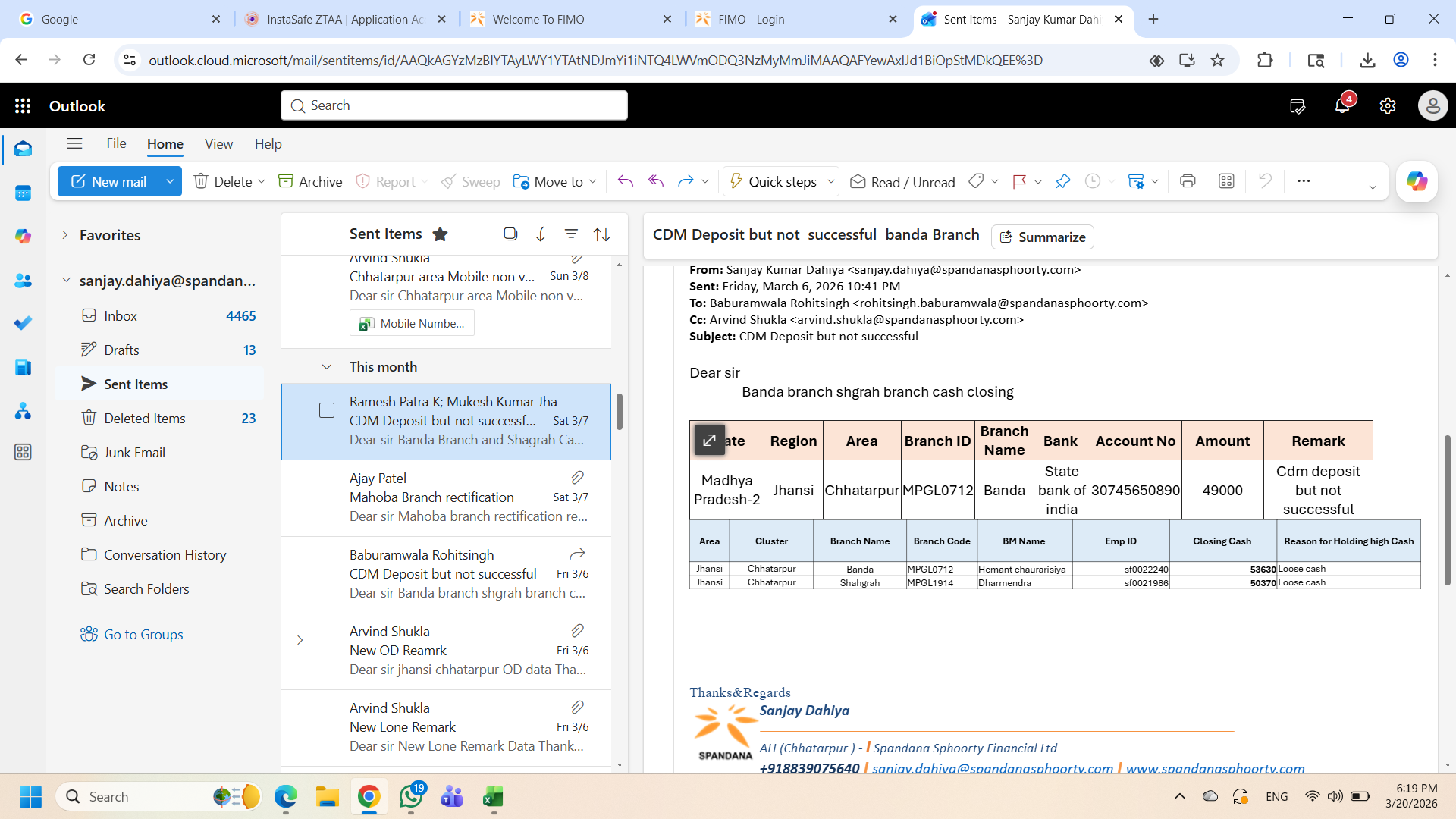This screenshot has width=1456, height=819.
Task: Open the notifications bell icon
Action: point(1341,106)
